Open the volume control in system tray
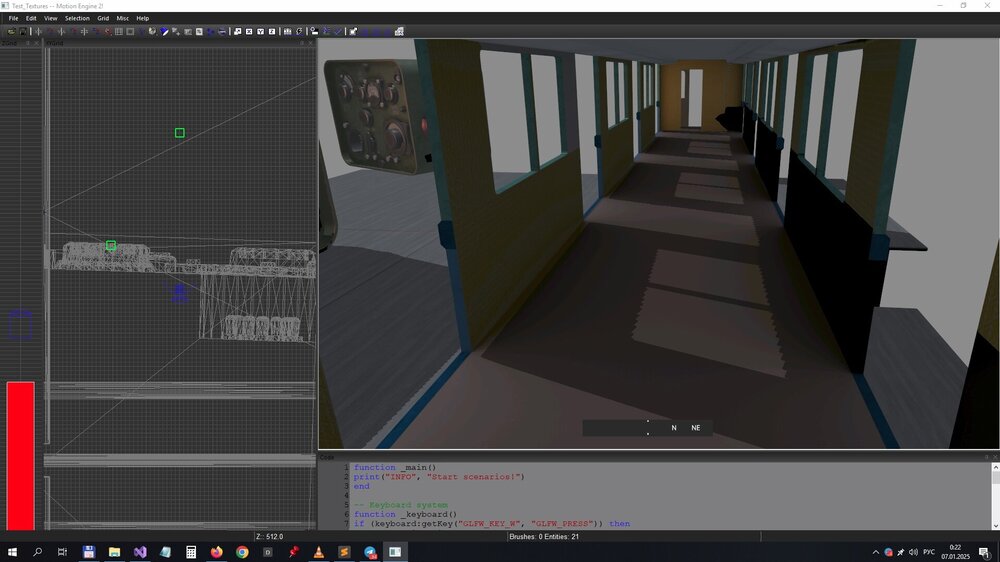1000x562 pixels. pos(913,552)
